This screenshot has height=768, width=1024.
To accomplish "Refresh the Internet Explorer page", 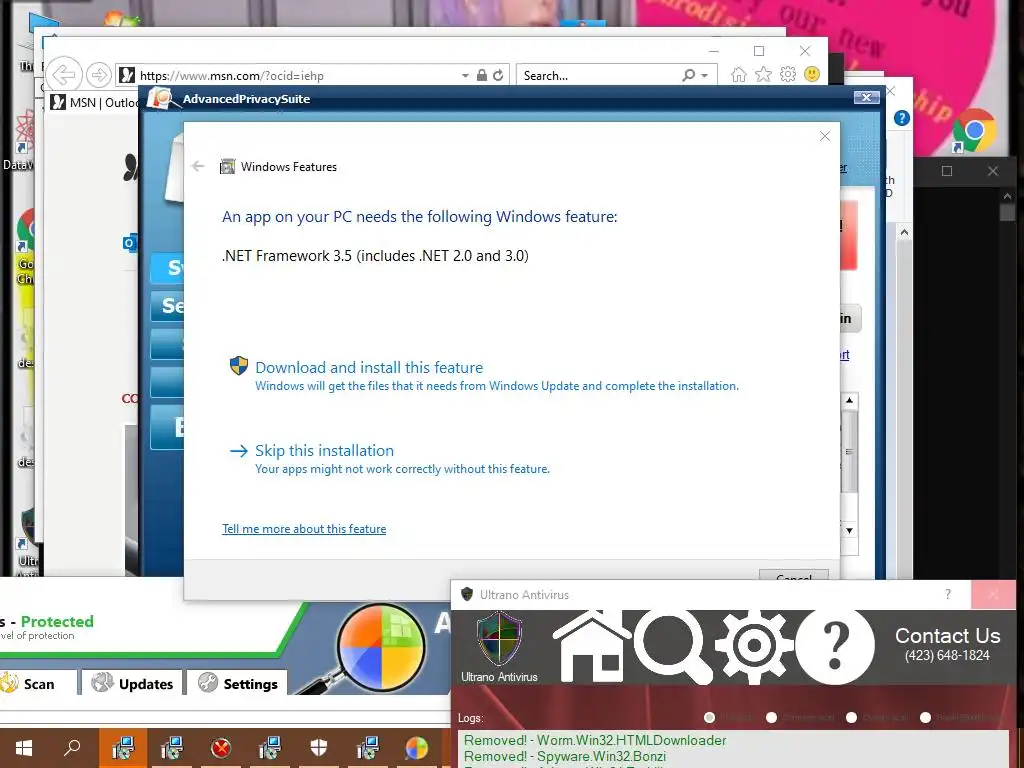I will click(x=498, y=75).
